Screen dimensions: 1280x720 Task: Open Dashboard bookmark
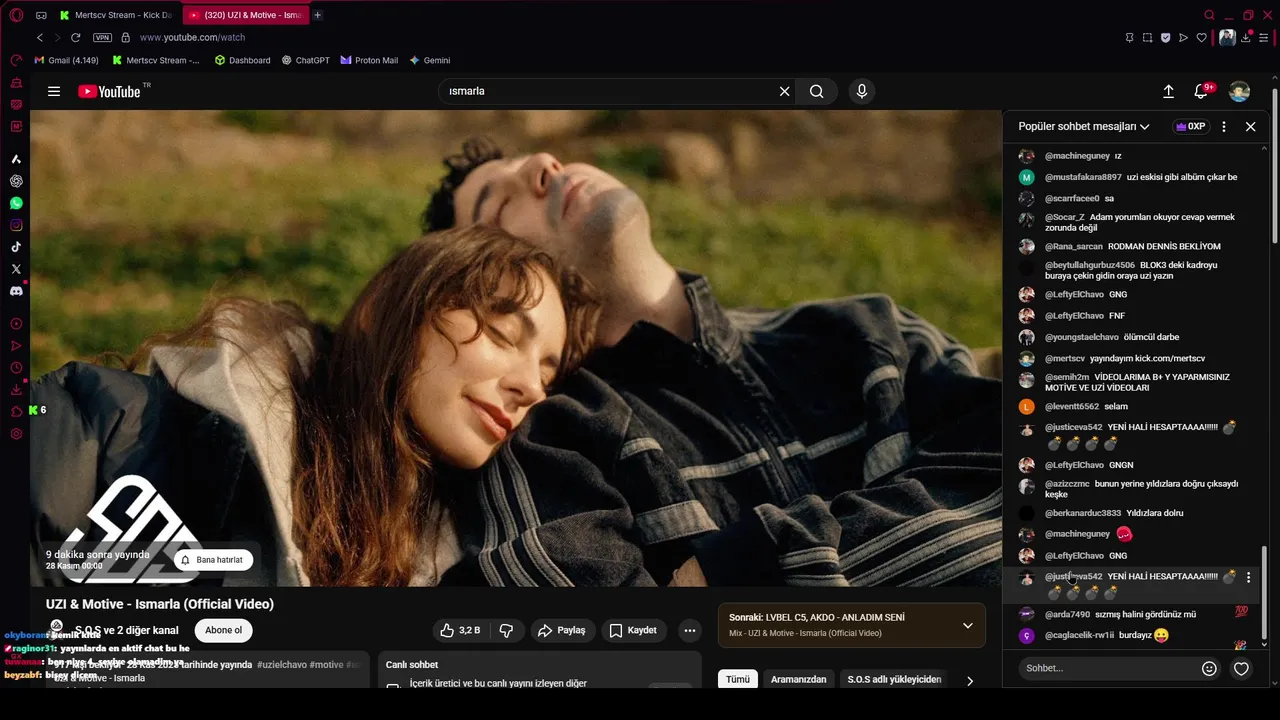coord(243,60)
